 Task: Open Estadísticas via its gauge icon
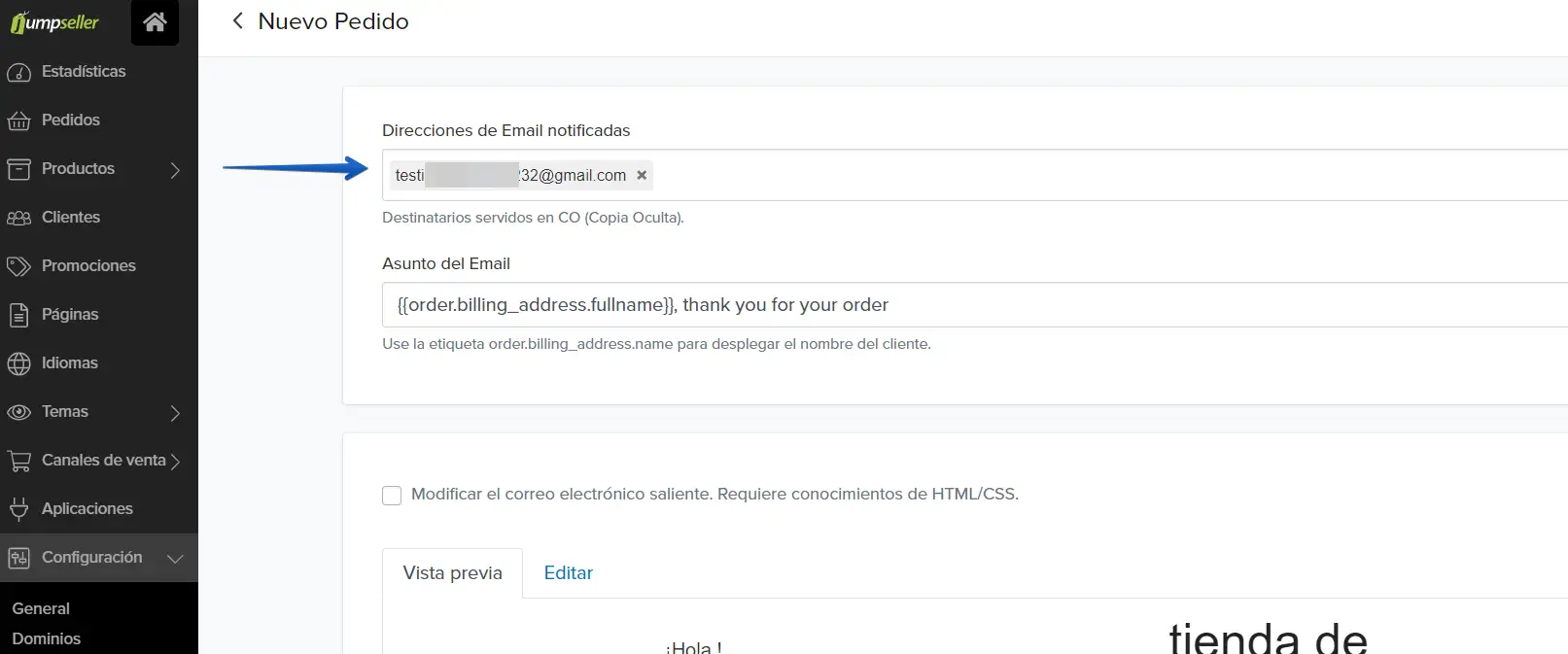pyautogui.click(x=18, y=72)
